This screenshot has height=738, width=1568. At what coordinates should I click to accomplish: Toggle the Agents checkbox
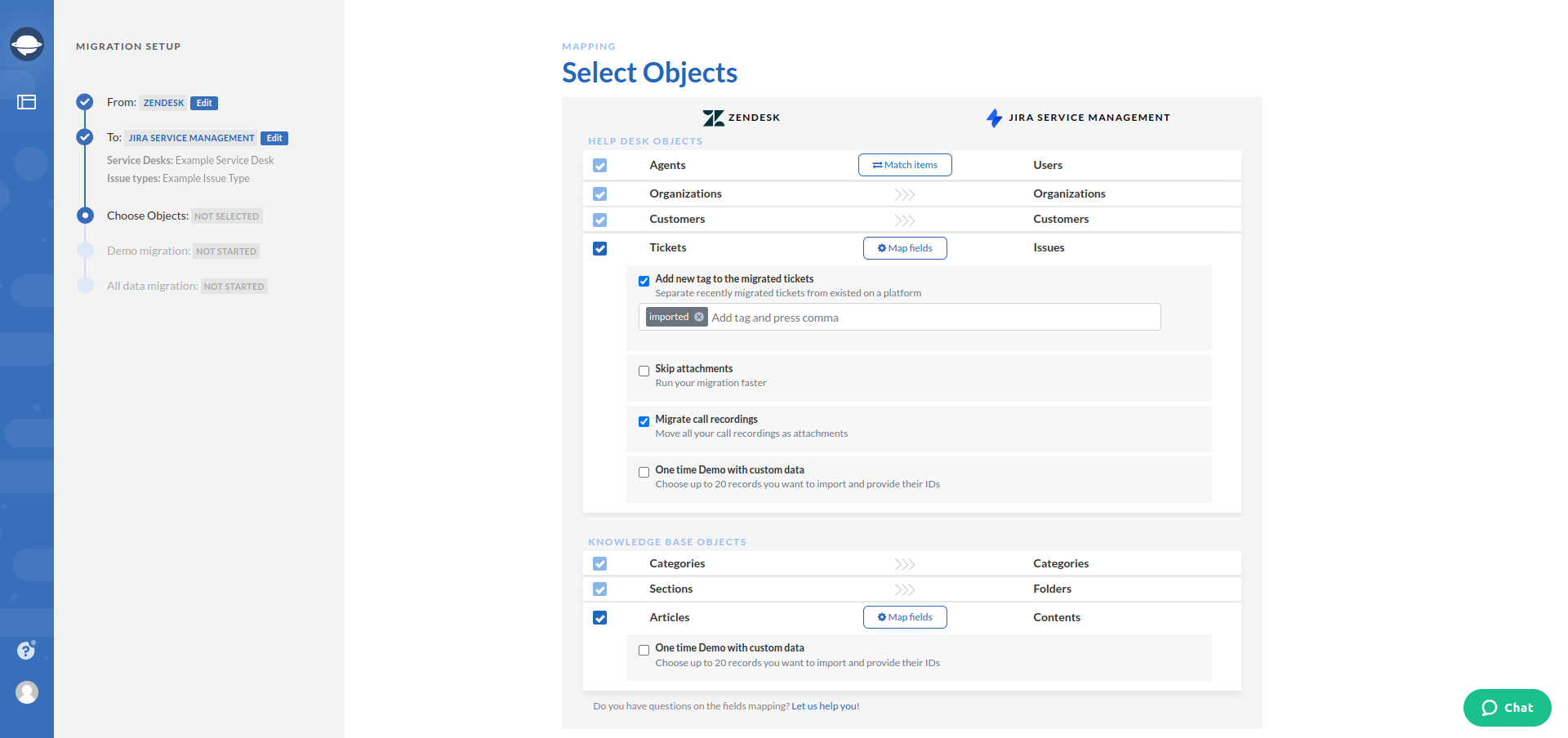point(600,166)
